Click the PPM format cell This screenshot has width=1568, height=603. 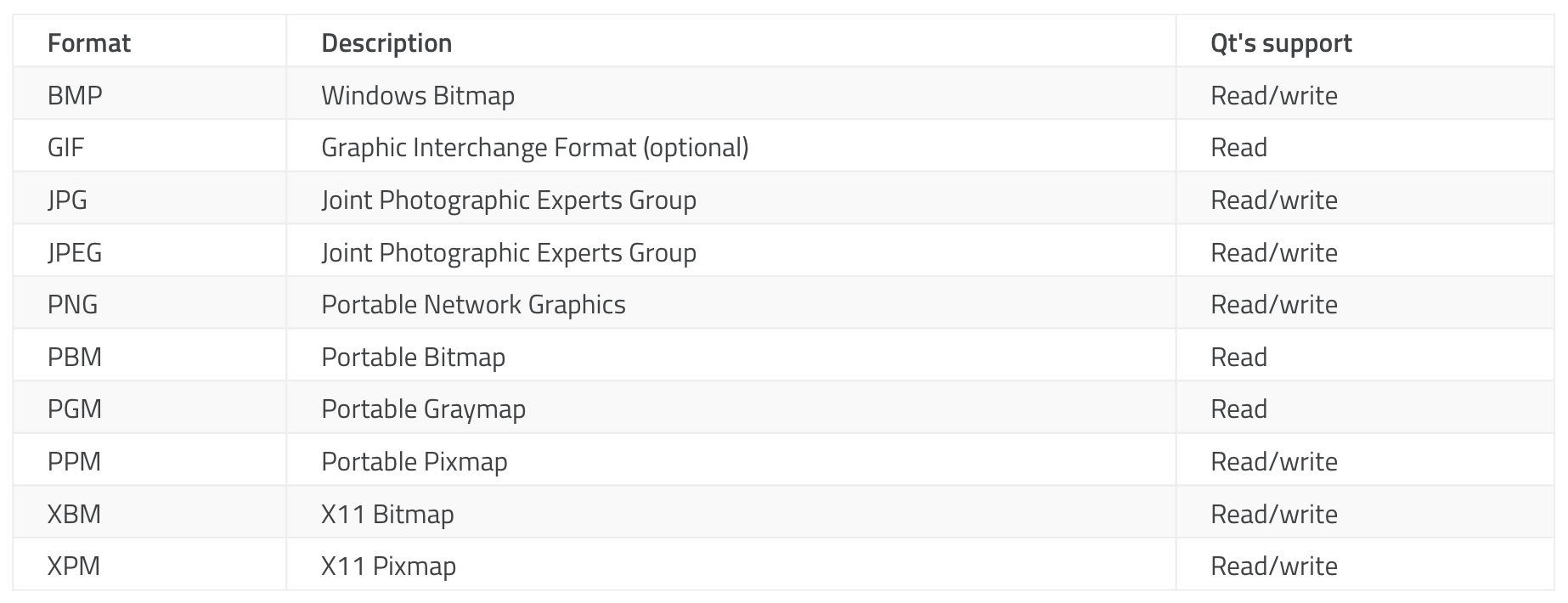(75, 462)
